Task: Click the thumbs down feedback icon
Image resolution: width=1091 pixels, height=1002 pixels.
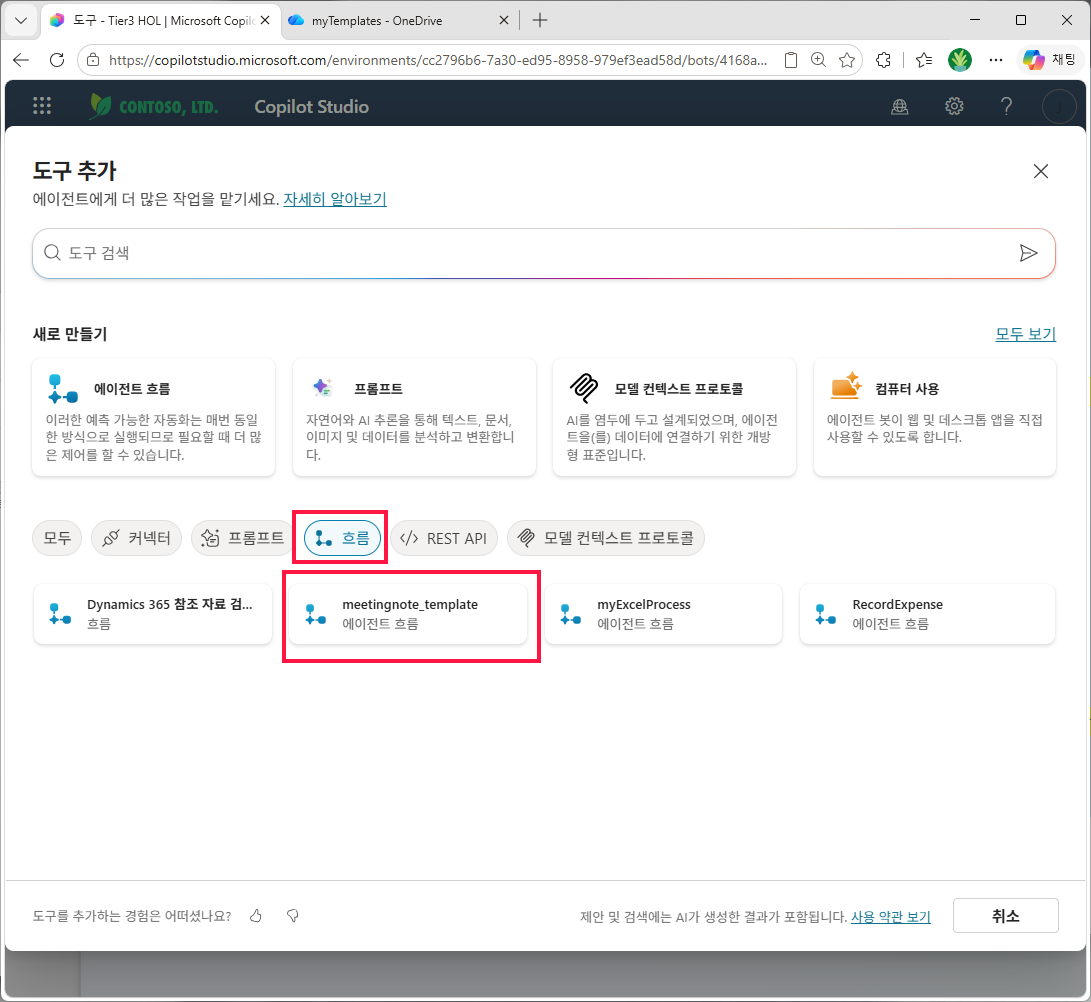Action: coord(293,916)
